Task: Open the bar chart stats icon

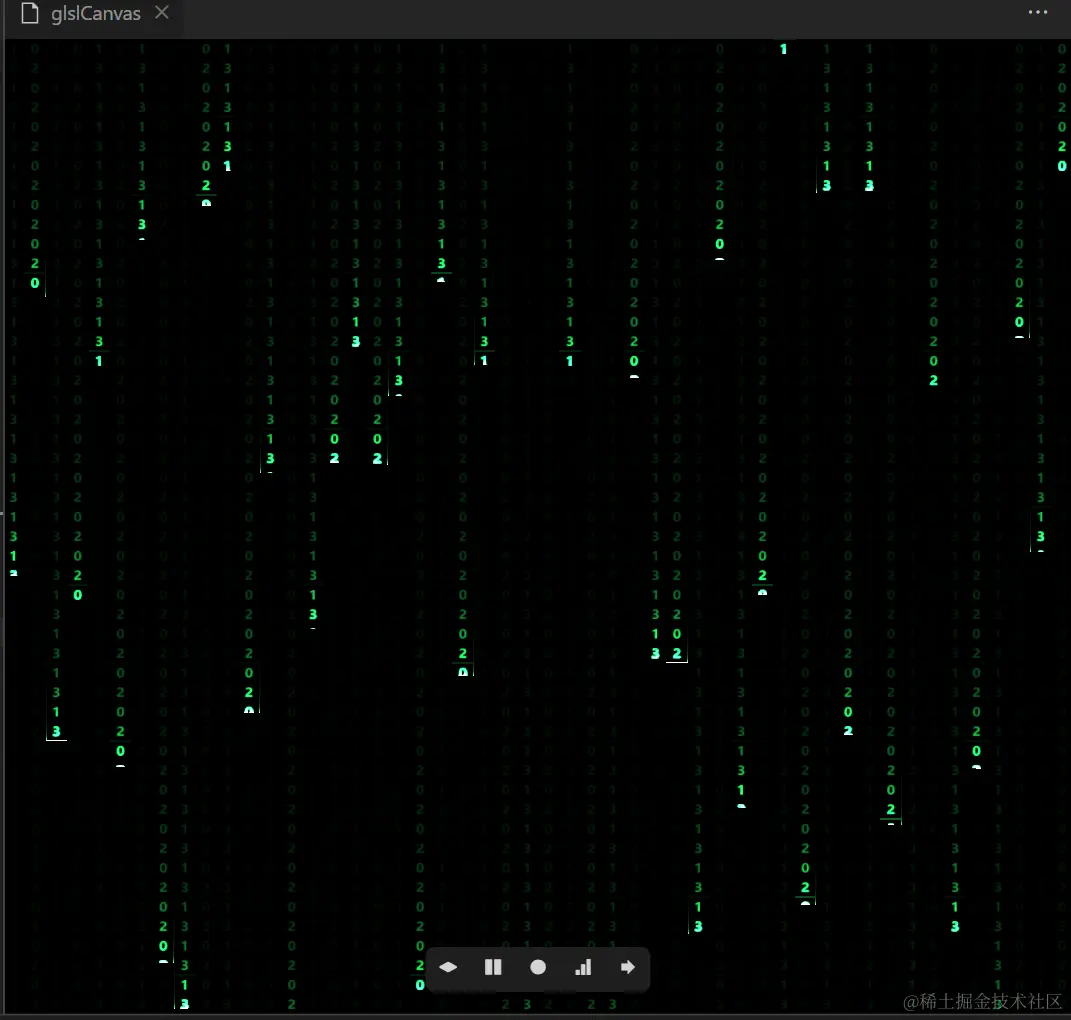Action: (583, 967)
